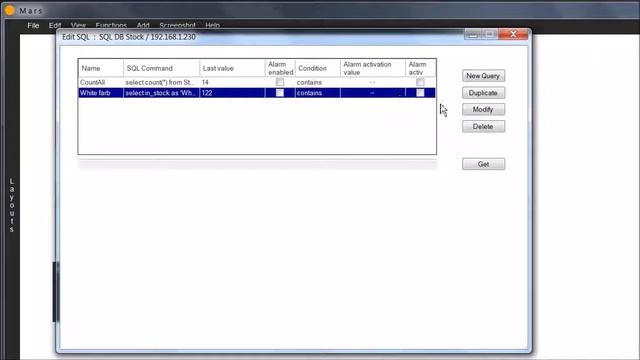Screen dimensions: 640x360
Task: Open the Help menu
Action: point(212,25)
